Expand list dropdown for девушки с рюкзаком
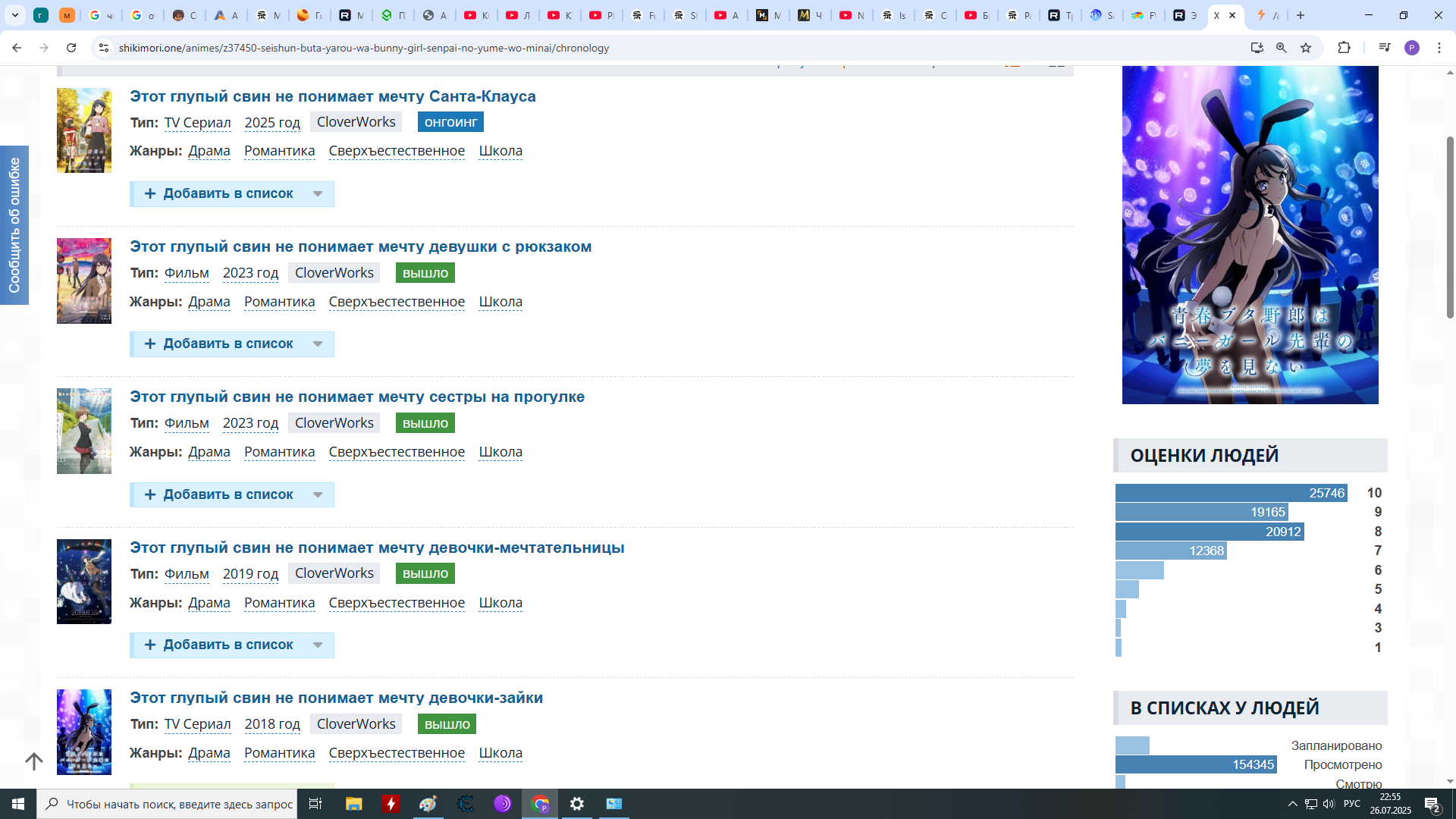1456x819 pixels. [318, 344]
